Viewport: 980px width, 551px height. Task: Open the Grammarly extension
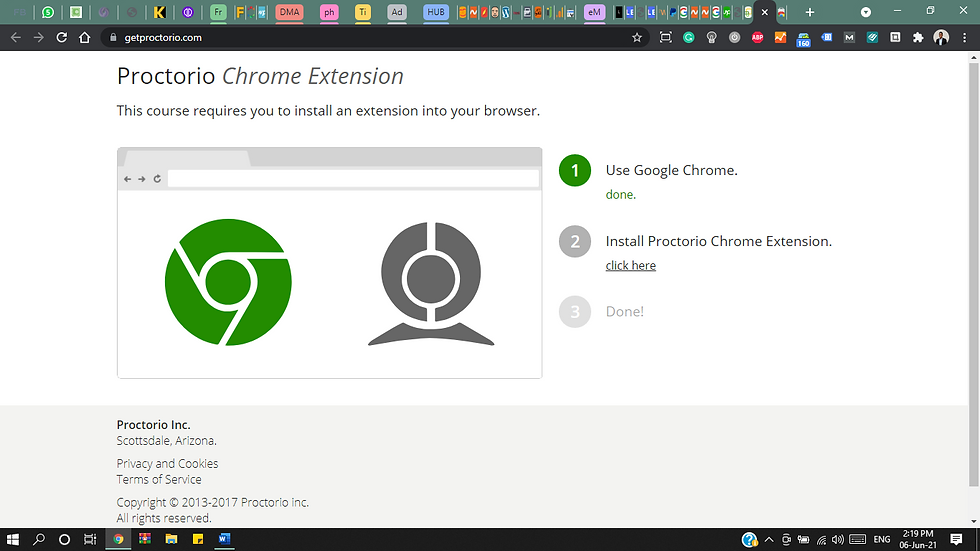coord(689,37)
